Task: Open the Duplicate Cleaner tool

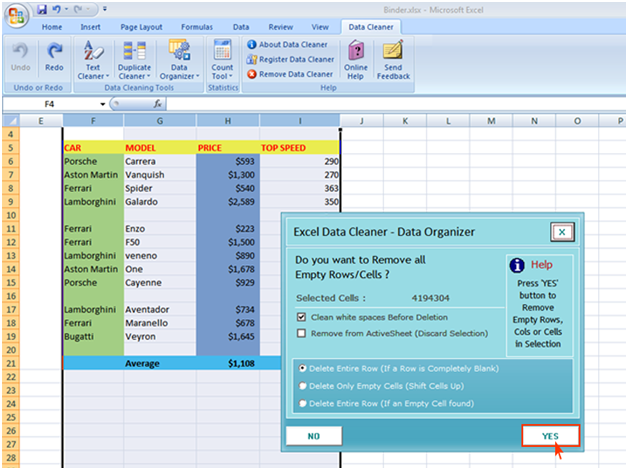Action: tap(134, 60)
